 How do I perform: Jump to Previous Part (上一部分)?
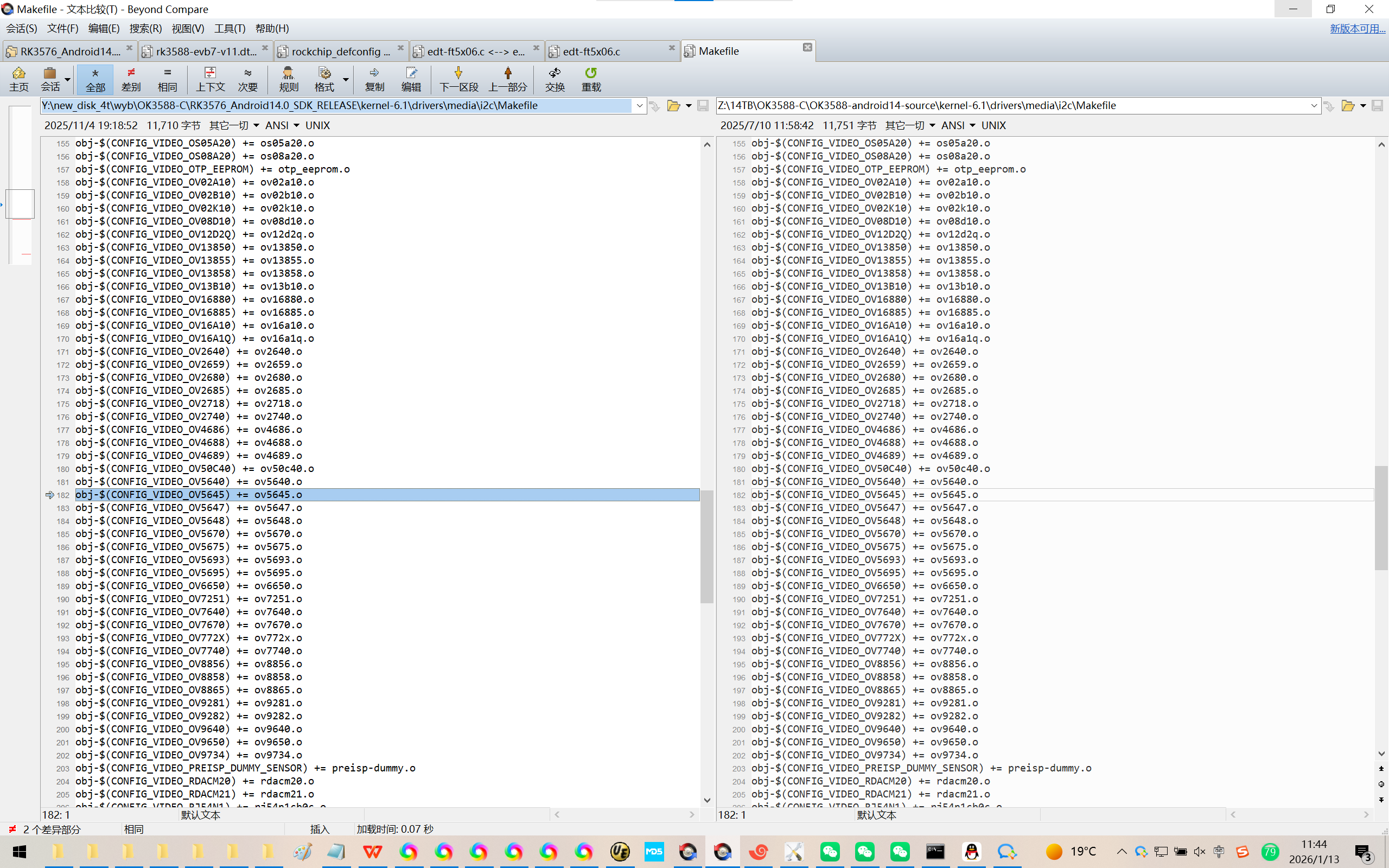point(507,79)
